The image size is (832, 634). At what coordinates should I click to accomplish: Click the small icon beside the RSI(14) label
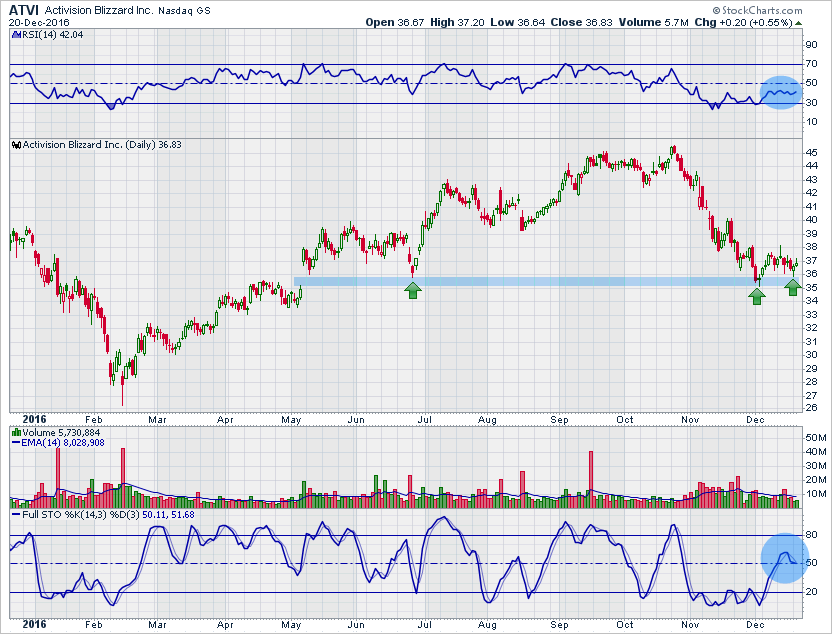point(16,33)
